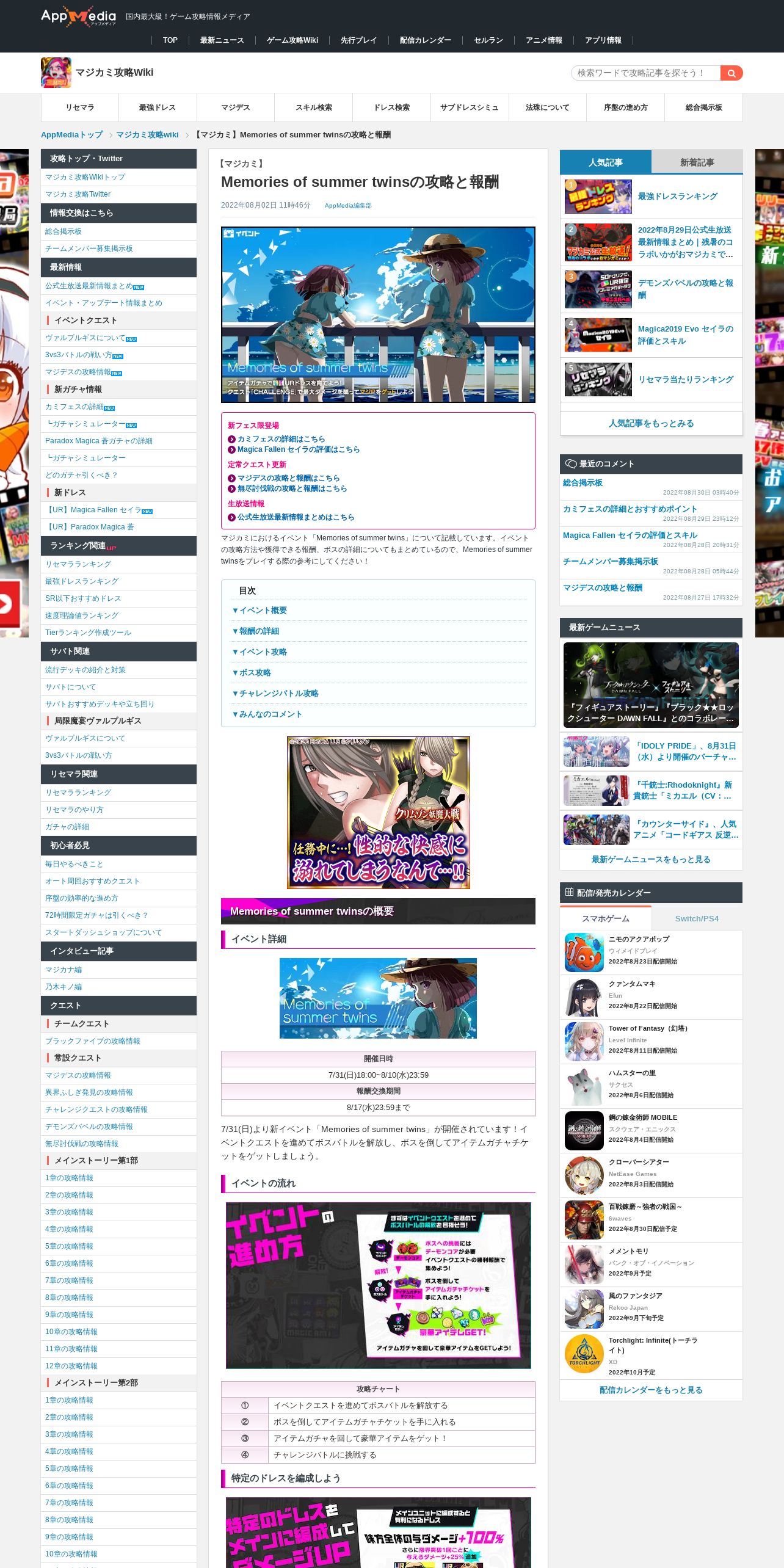The width and height of the screenshot is (784, 1568).
Task: Open 配信カレンダー in top navigation
Action: 426,40
